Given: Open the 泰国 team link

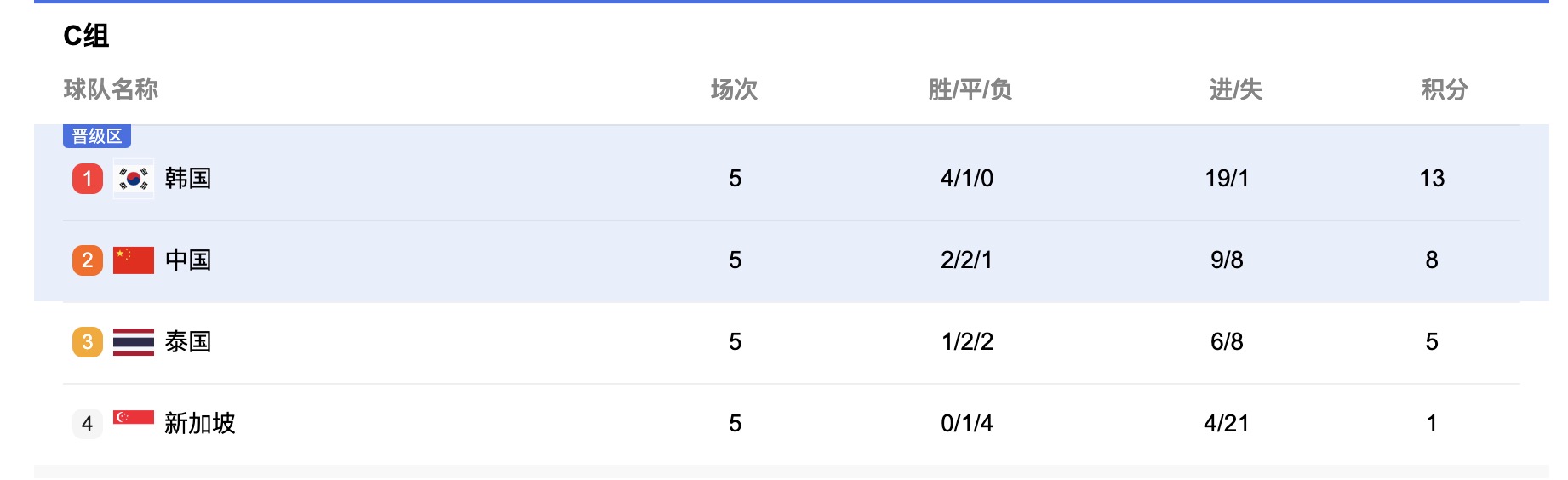Looking at the screenshot, I should [x=188, y=342].
